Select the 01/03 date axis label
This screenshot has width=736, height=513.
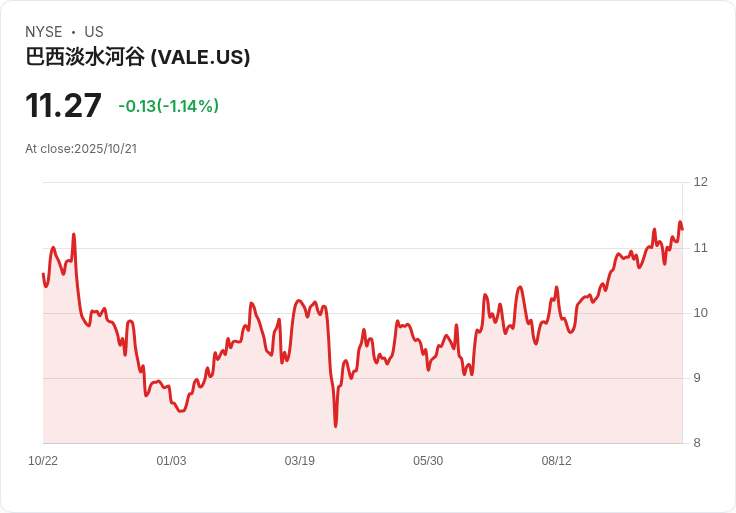coord(171,461)
